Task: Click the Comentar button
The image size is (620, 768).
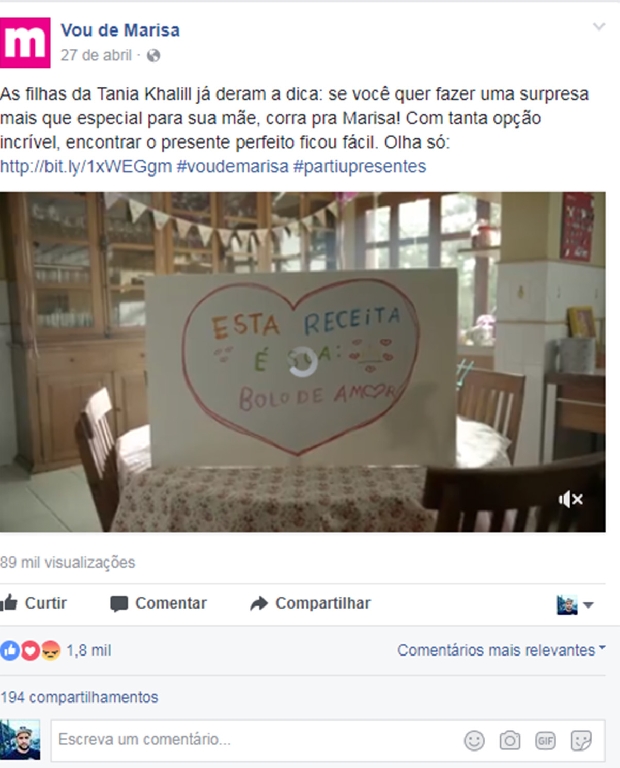Action: pos(159,603)
